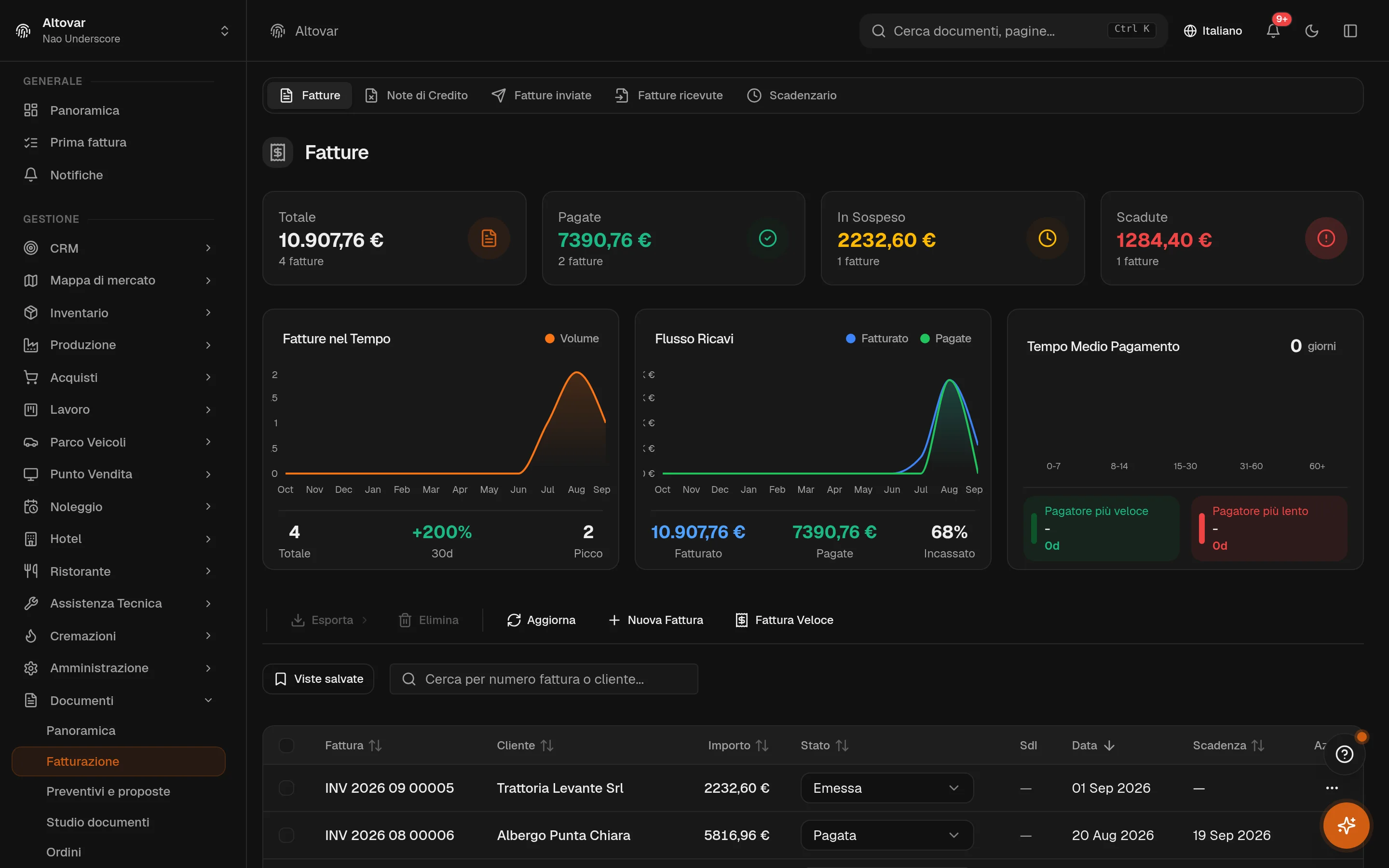Click the Noleggio calendar clock icon
1389x868 pixels.
coord(31,507)
